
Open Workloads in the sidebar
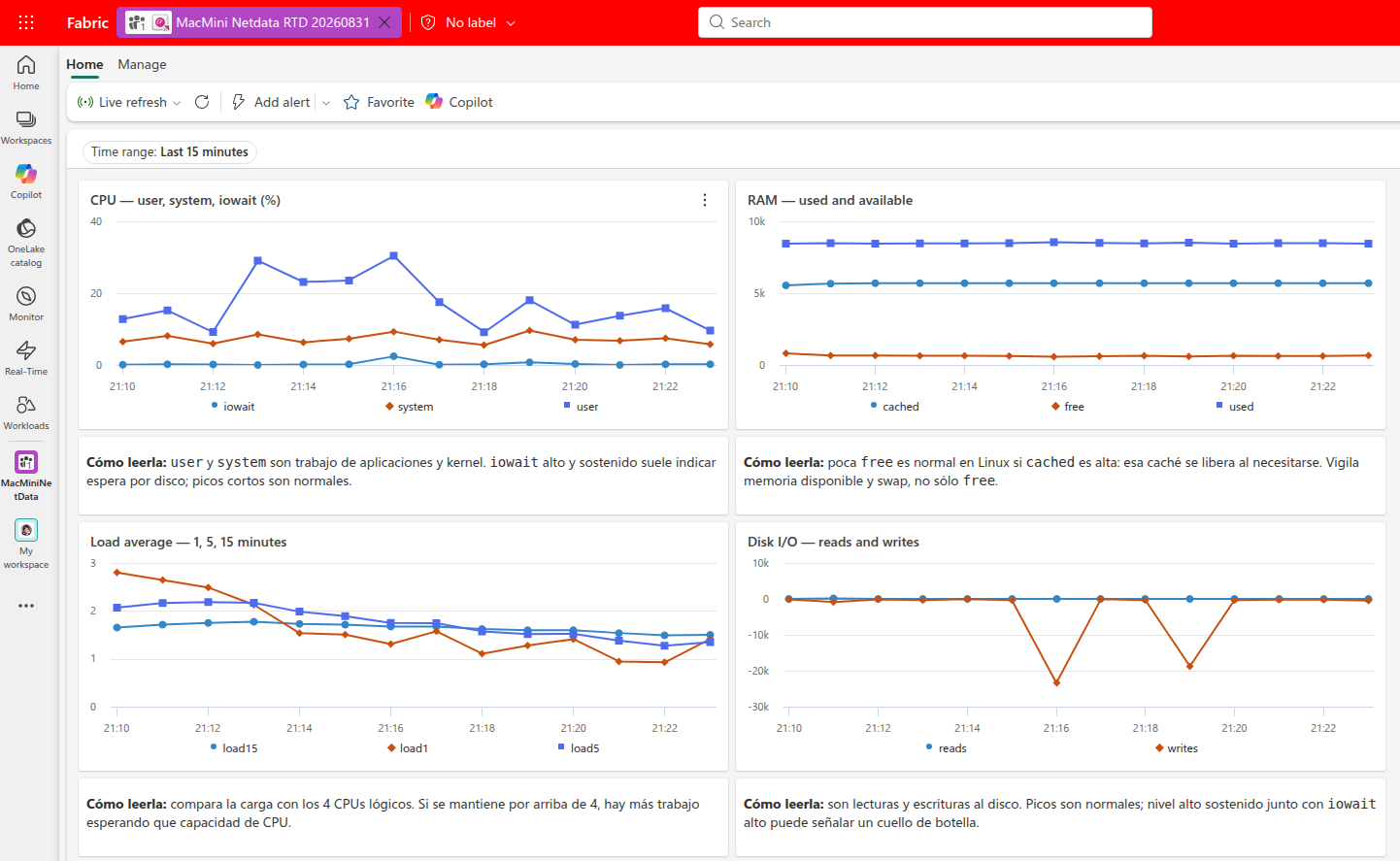[26, 413]
